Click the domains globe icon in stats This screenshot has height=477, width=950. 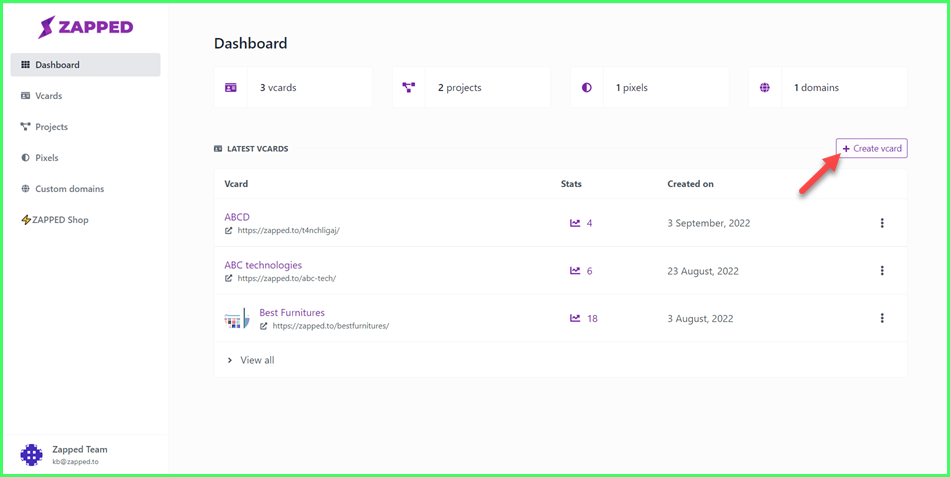pyautogui.click(x=765, y=88)
